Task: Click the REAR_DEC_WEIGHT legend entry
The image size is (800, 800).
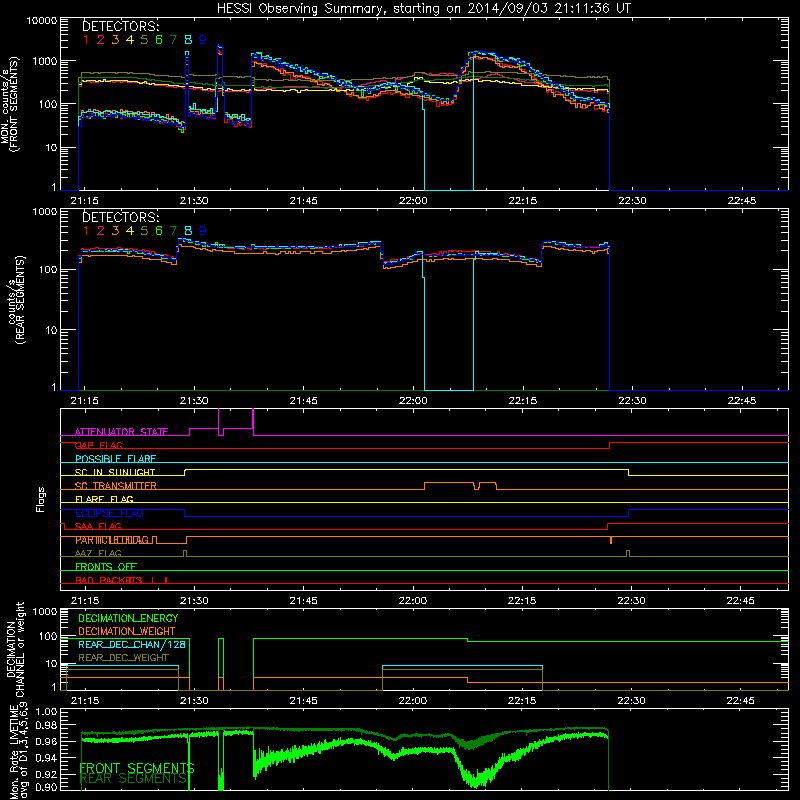Action: click(123, 658)
